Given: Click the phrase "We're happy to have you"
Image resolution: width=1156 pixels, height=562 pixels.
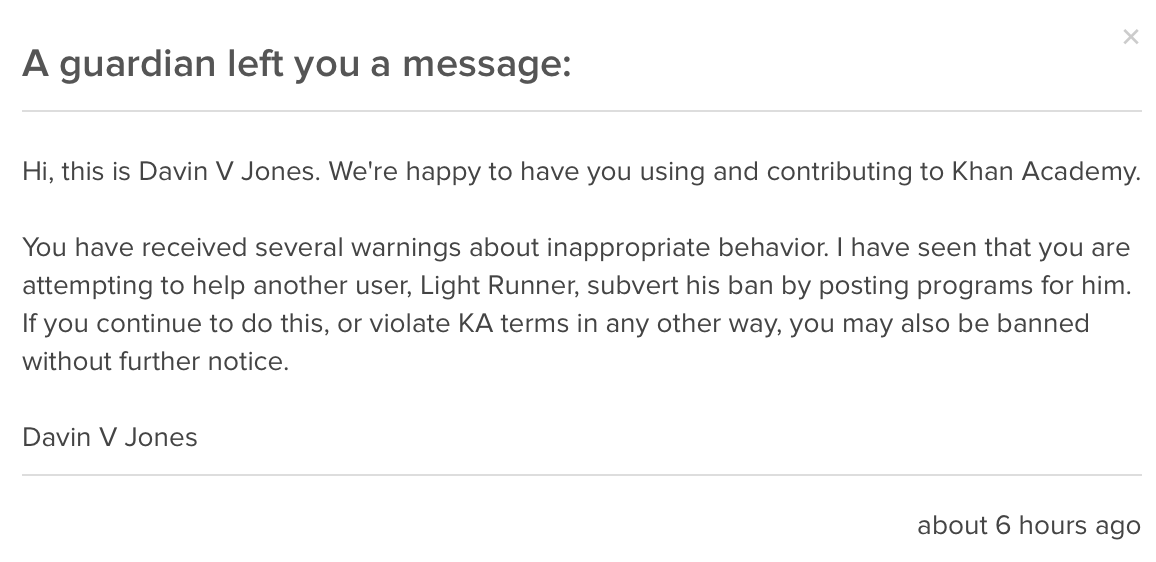Looking at the screenshot, I should pos(454,171).
